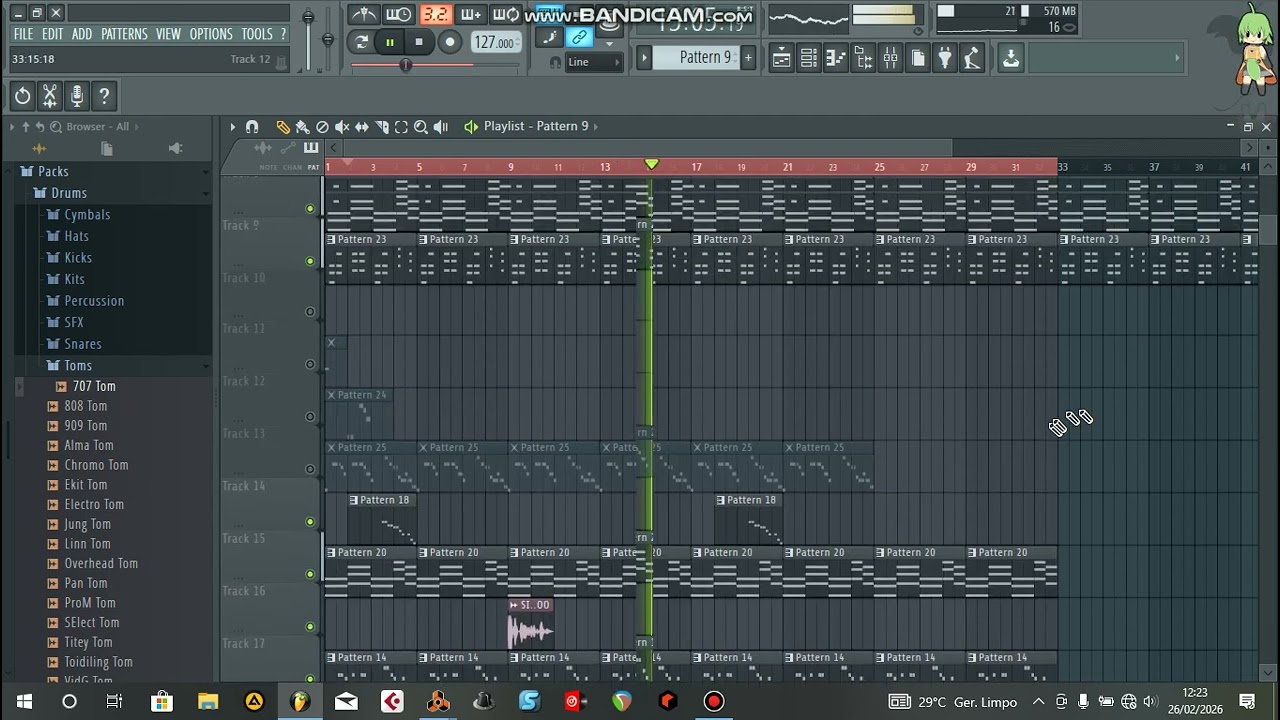This screenshot has width=1280, height=720.
Task: Switch between pattern and song mode
Action: pos(362,42)
